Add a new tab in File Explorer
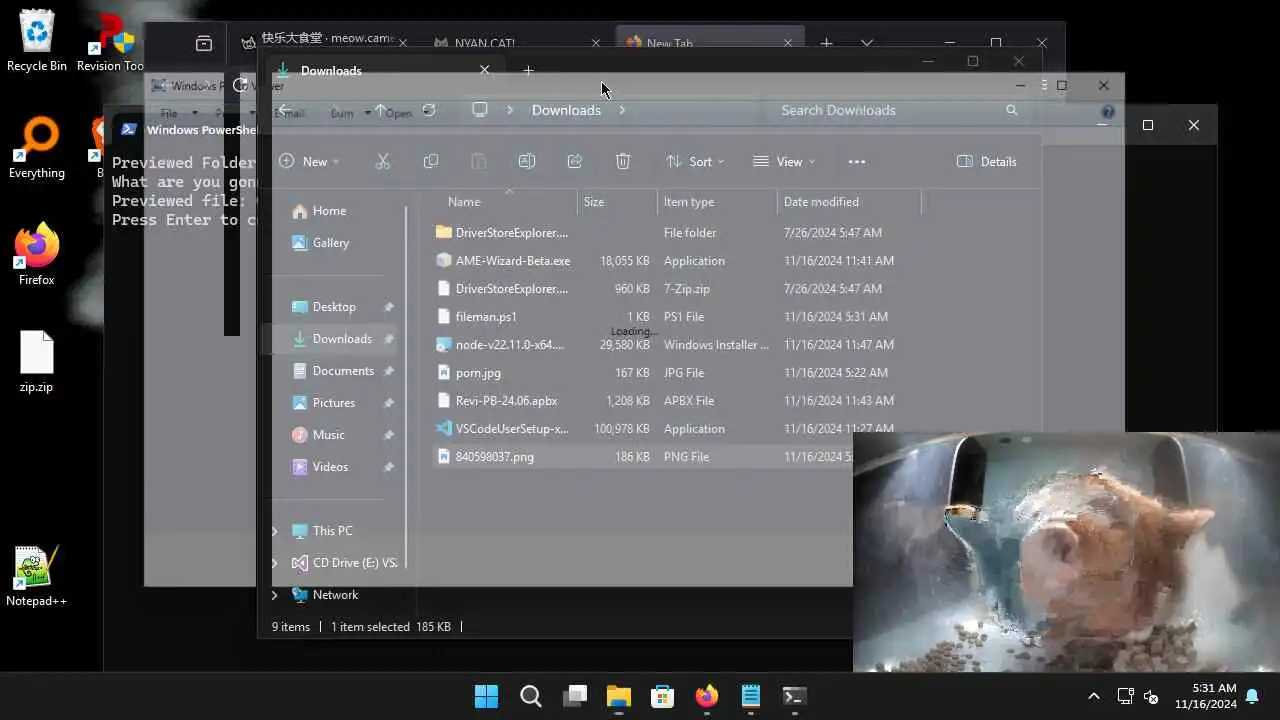Screen dimensions: 1280x720 528,70
